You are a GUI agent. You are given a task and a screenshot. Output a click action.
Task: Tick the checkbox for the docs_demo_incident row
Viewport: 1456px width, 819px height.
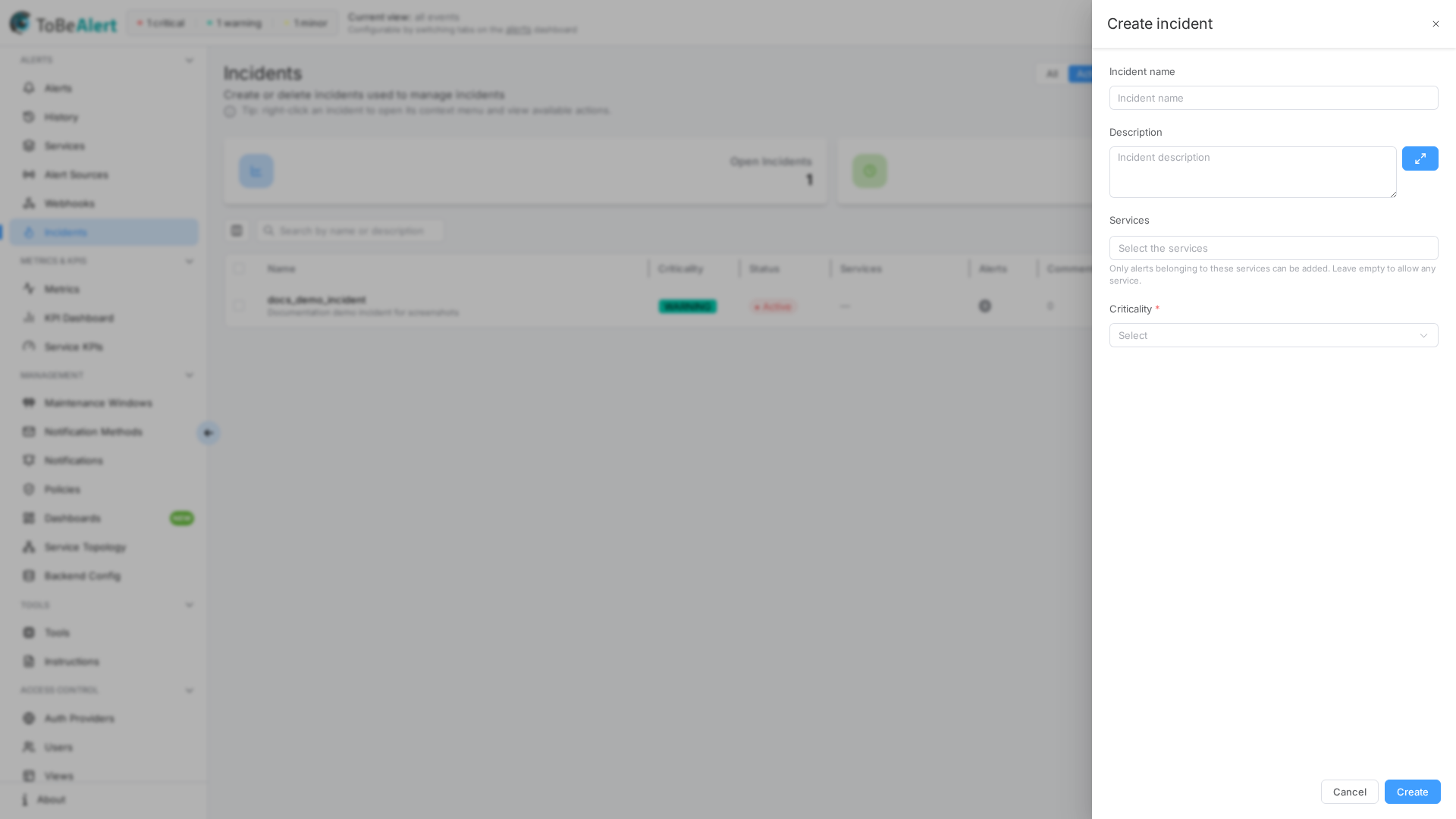pyautogui.click(x=239, y=306)
